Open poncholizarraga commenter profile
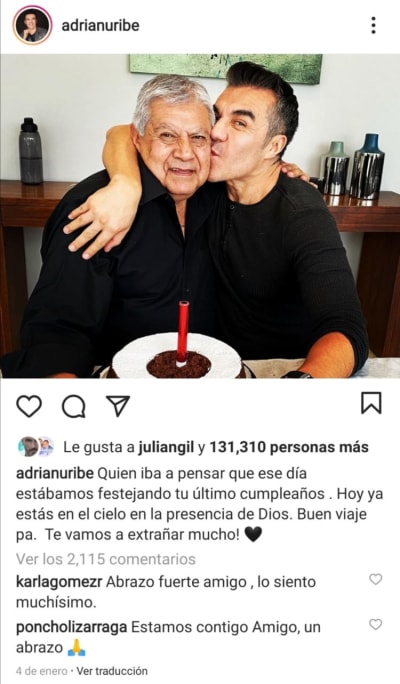Viewport: 400px width, 684px height. click(72, 627)
